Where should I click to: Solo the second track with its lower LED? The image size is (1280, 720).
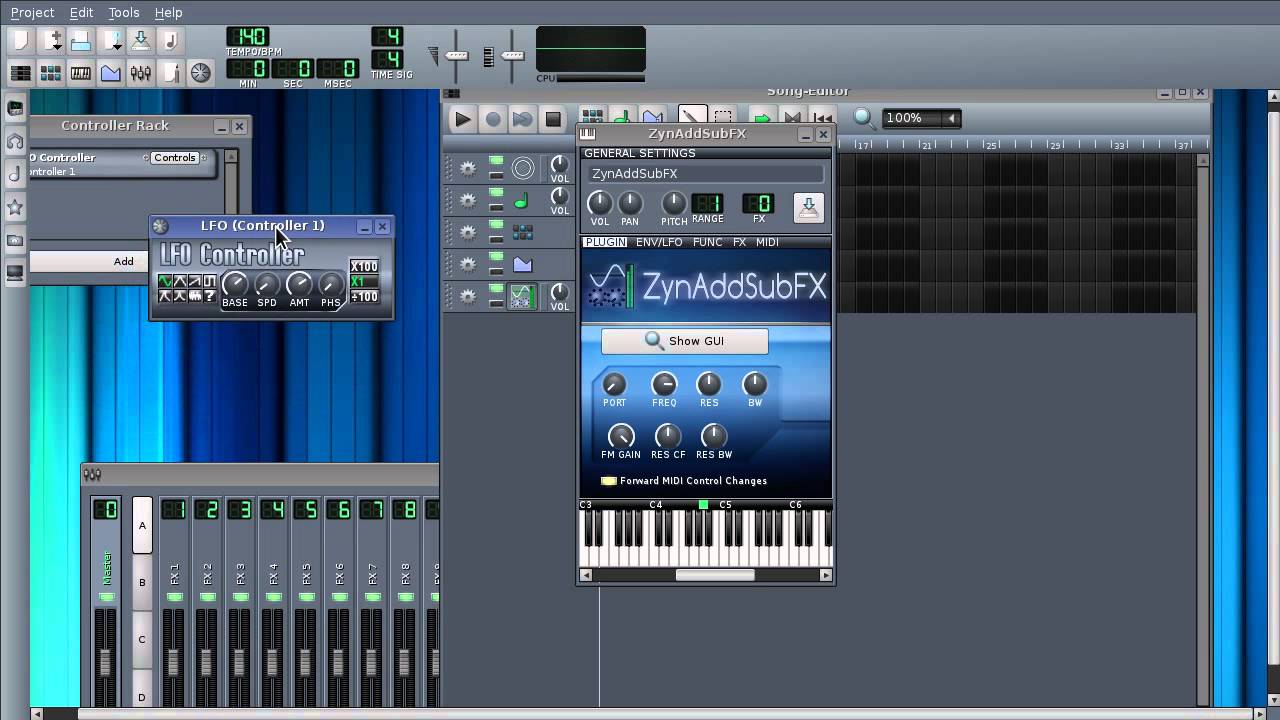click(x=496, y=207)
